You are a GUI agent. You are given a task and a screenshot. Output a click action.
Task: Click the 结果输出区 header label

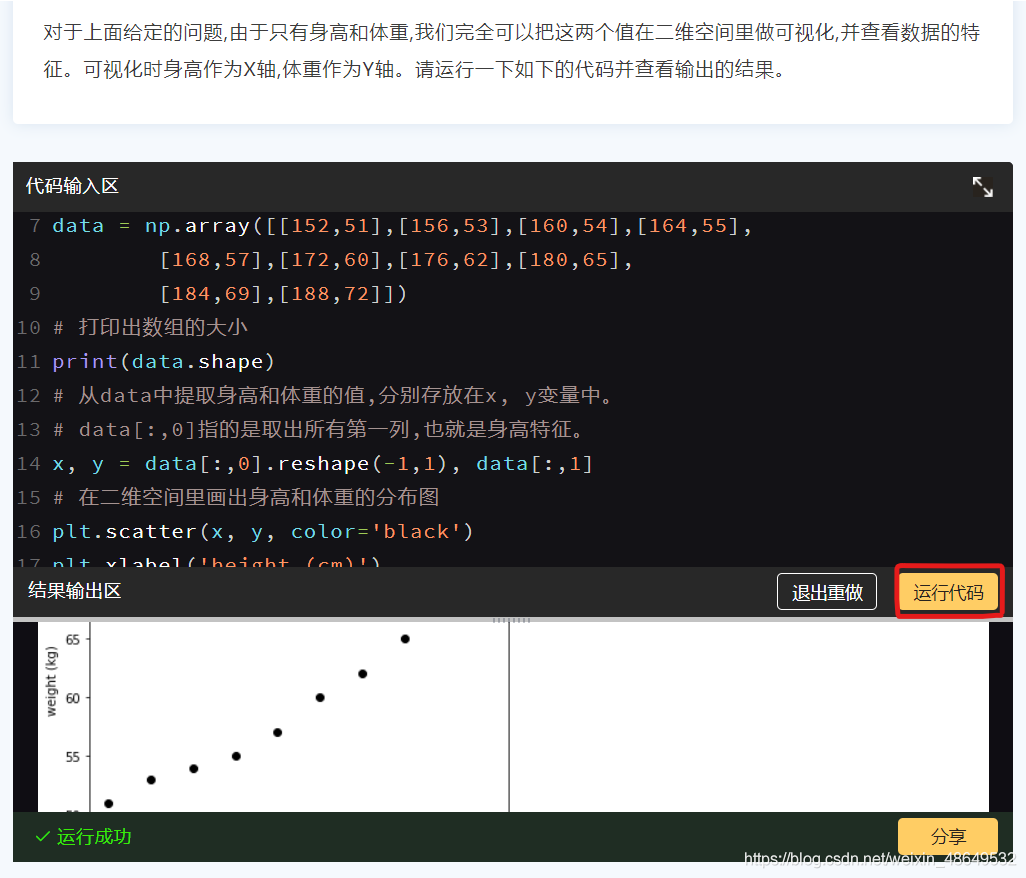[75, 591]
